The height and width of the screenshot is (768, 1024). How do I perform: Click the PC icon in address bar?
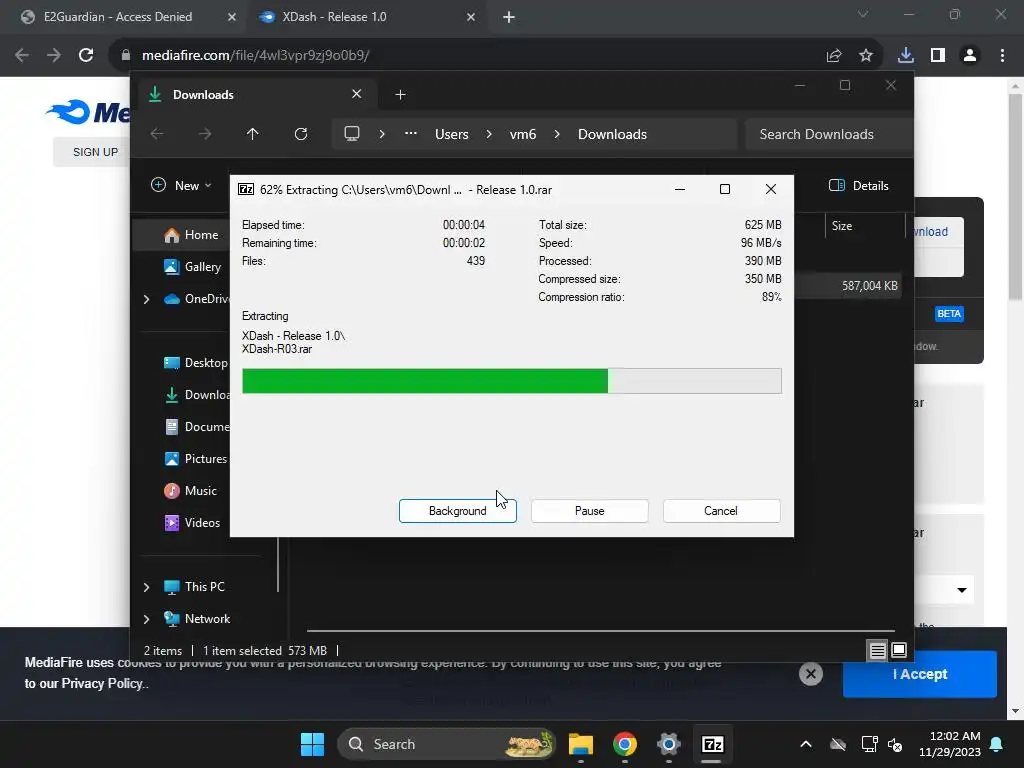[x=352, y=134]
